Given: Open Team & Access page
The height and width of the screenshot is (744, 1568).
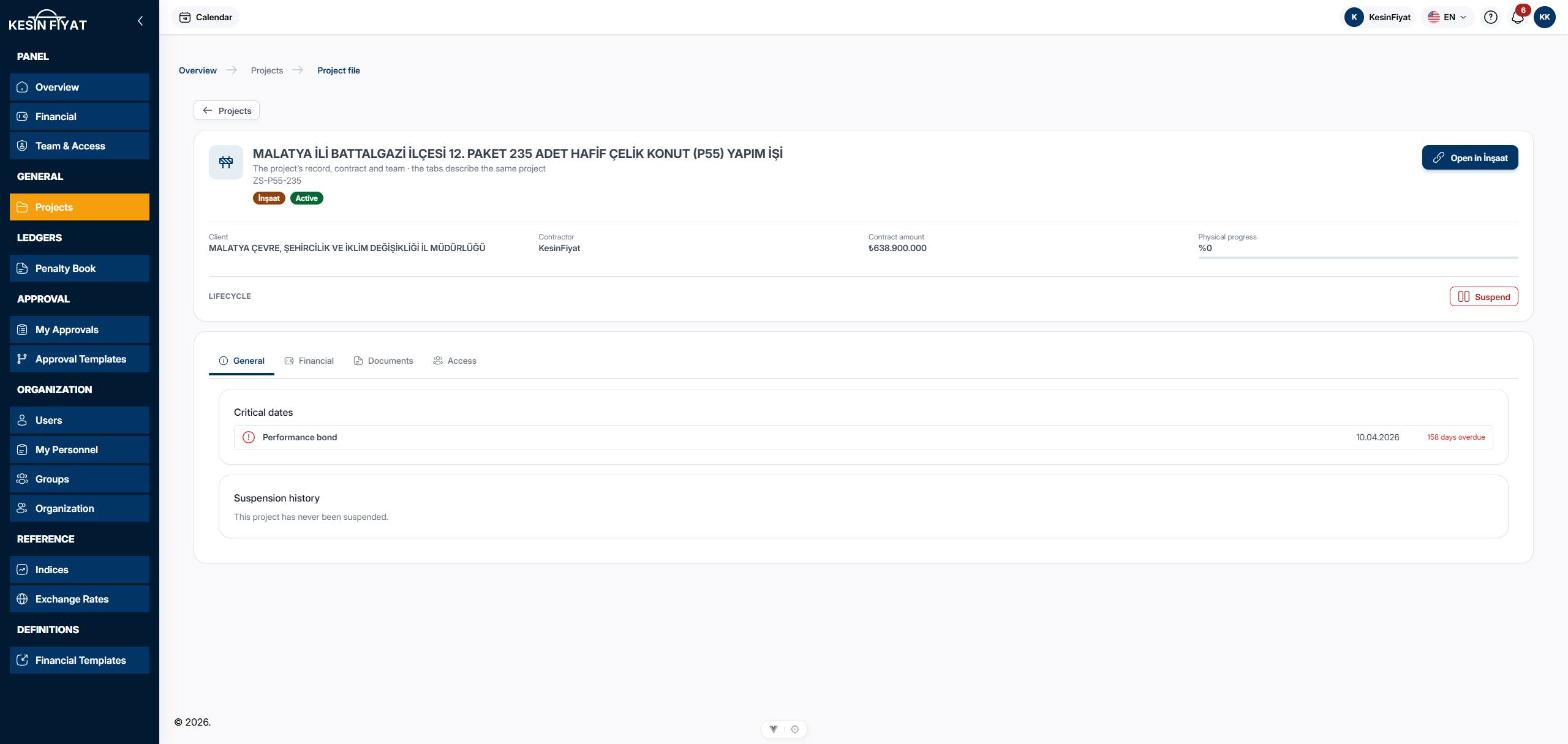Looking at the screenshot, I should [79, 146].
